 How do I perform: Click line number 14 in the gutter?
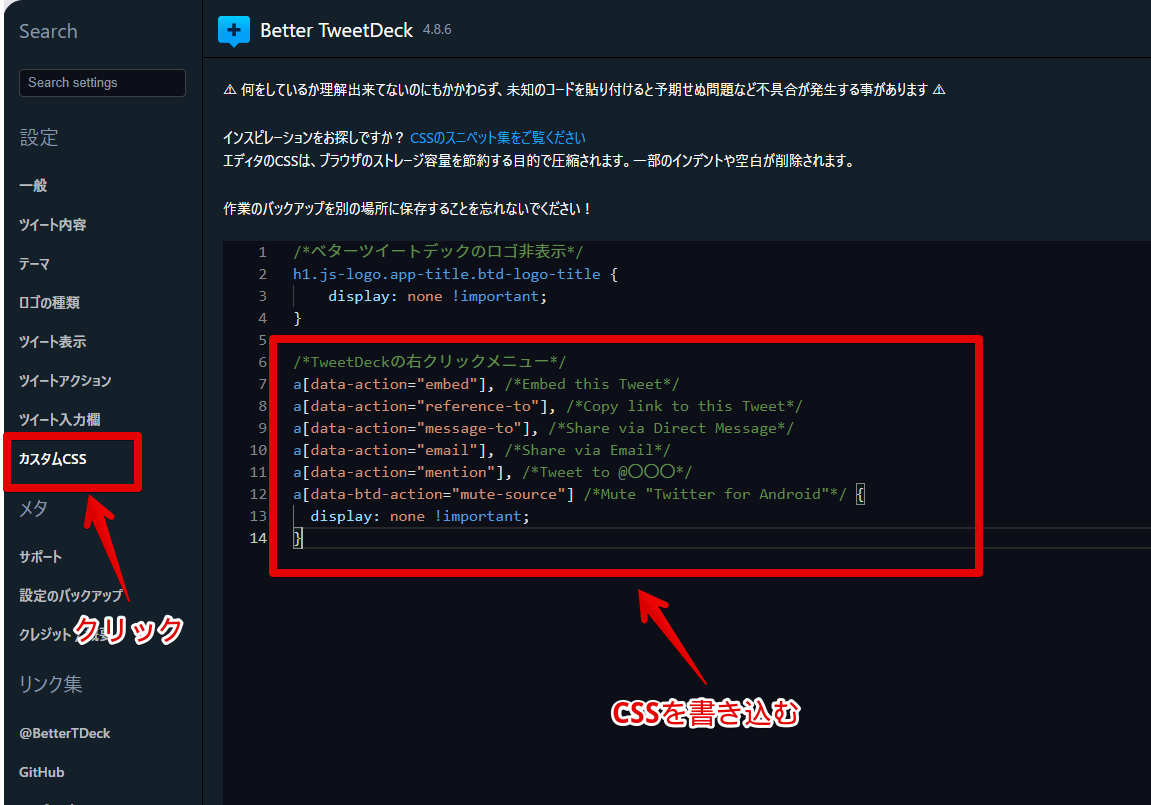[x=258, y=538]
